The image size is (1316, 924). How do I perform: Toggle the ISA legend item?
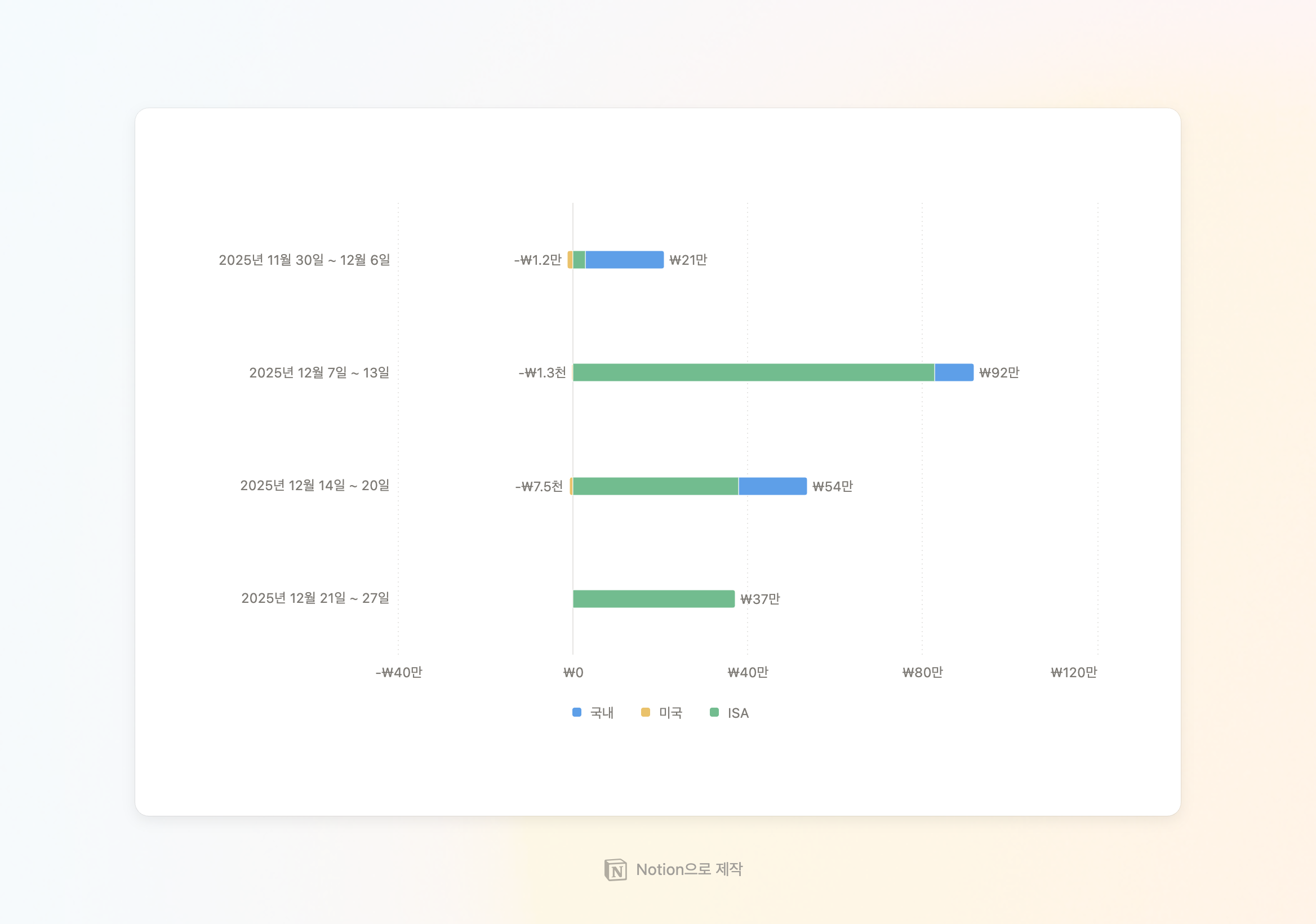point(737,713)
